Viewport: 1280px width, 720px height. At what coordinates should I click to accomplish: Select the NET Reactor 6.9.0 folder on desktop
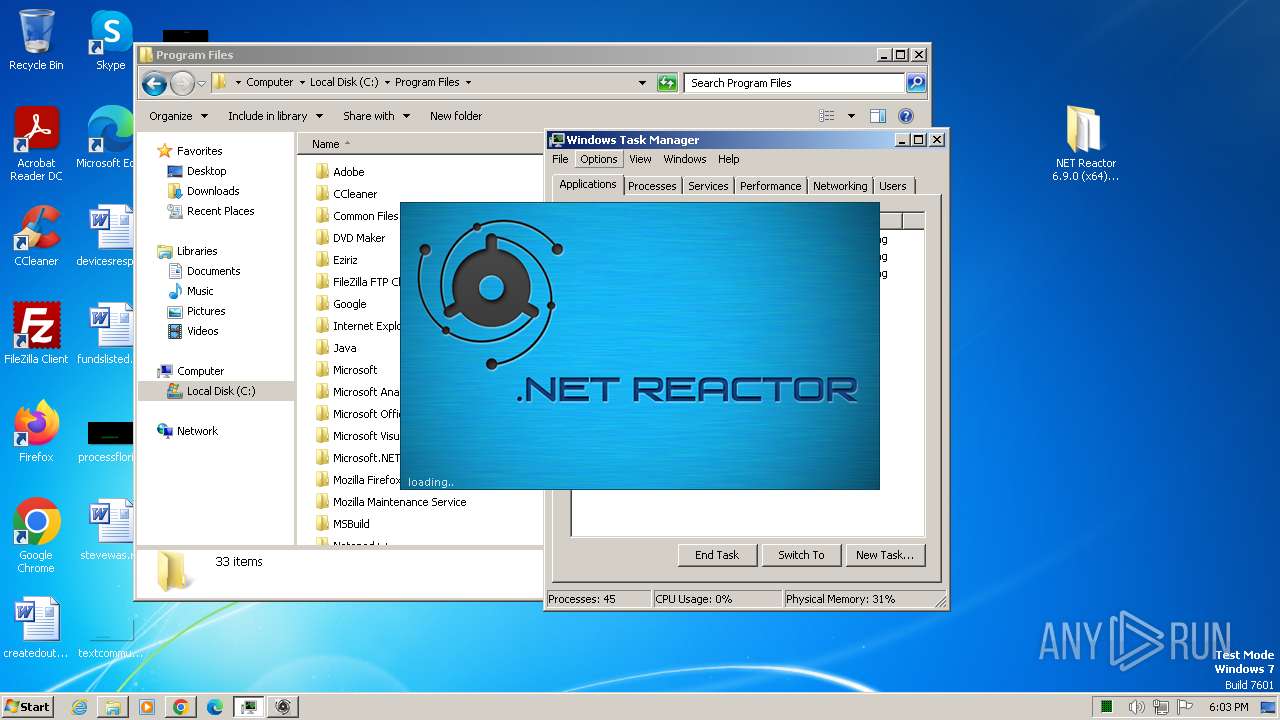tap(1085, 143)
